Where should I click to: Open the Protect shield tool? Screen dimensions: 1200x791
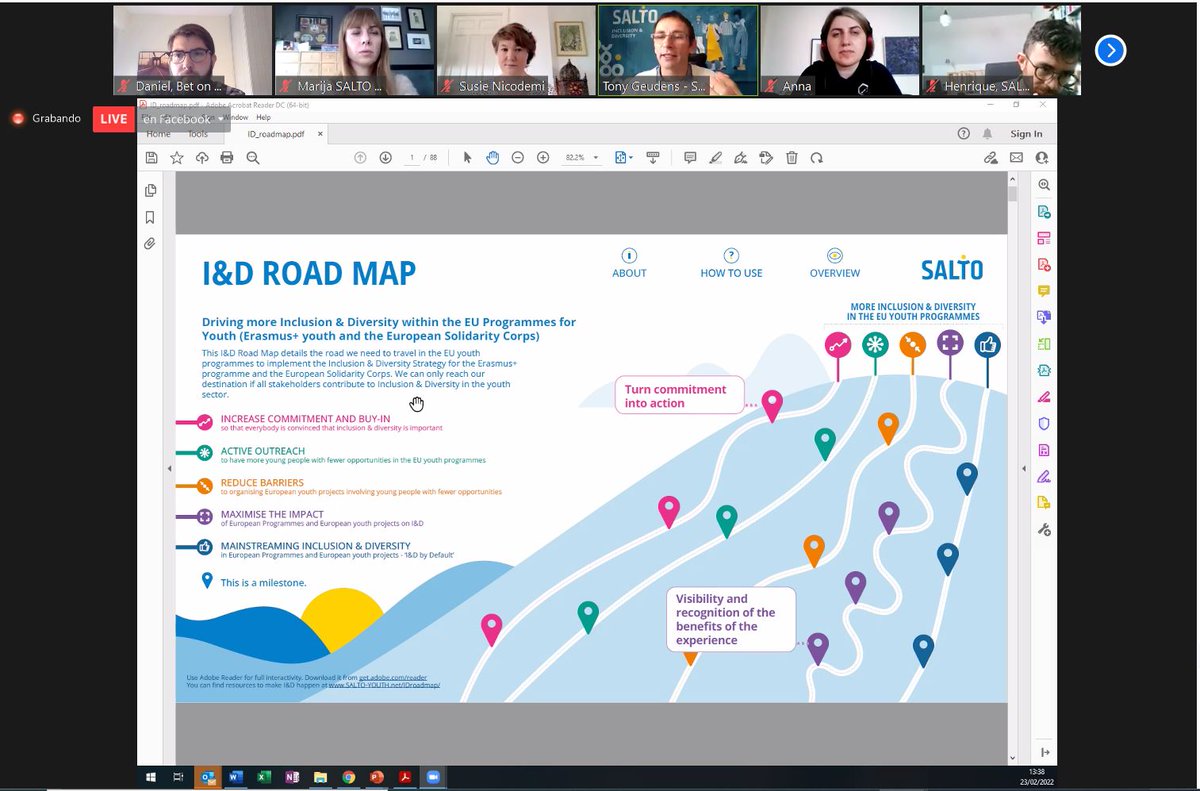1044,423
